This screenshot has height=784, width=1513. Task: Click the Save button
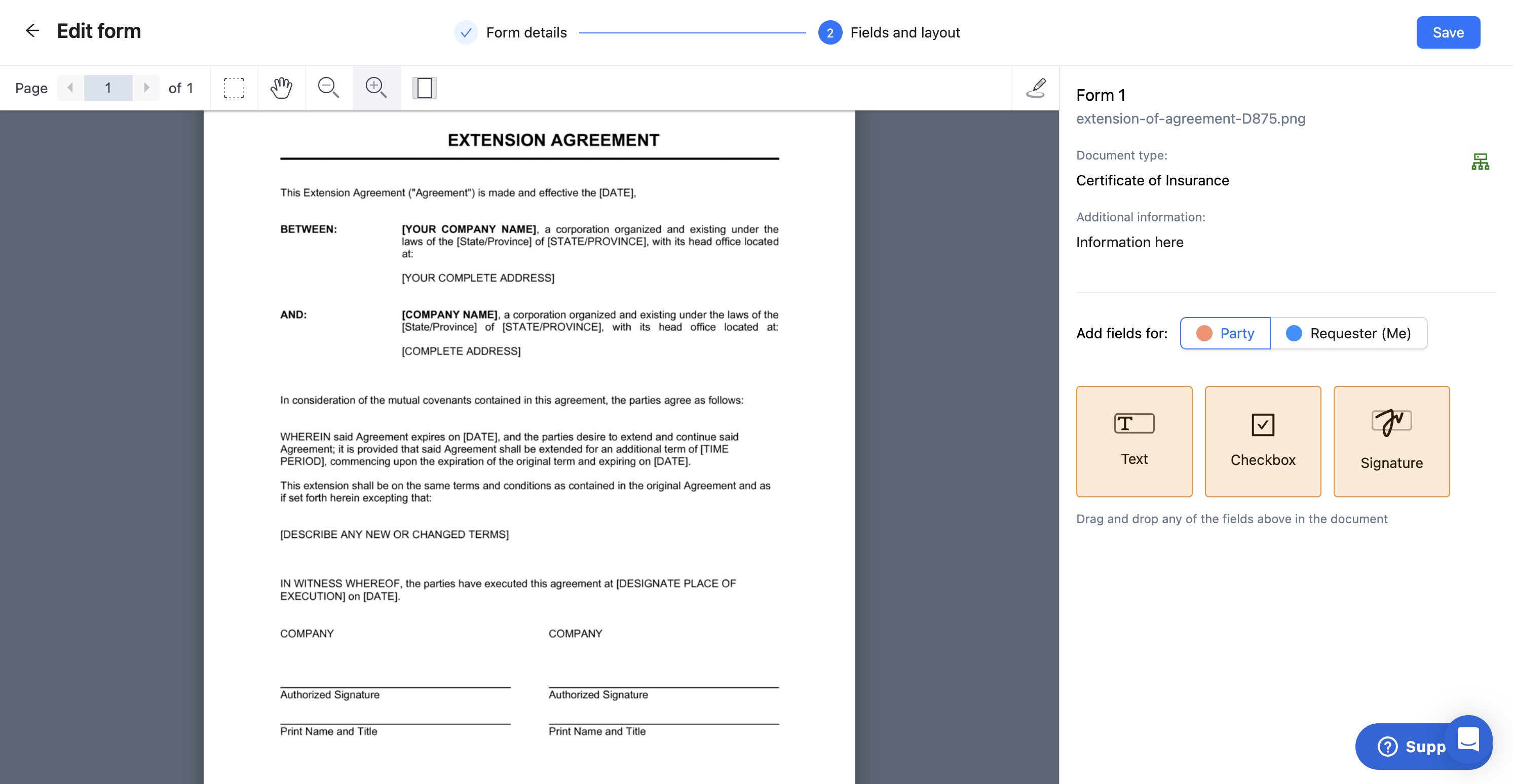(1447, 33)
